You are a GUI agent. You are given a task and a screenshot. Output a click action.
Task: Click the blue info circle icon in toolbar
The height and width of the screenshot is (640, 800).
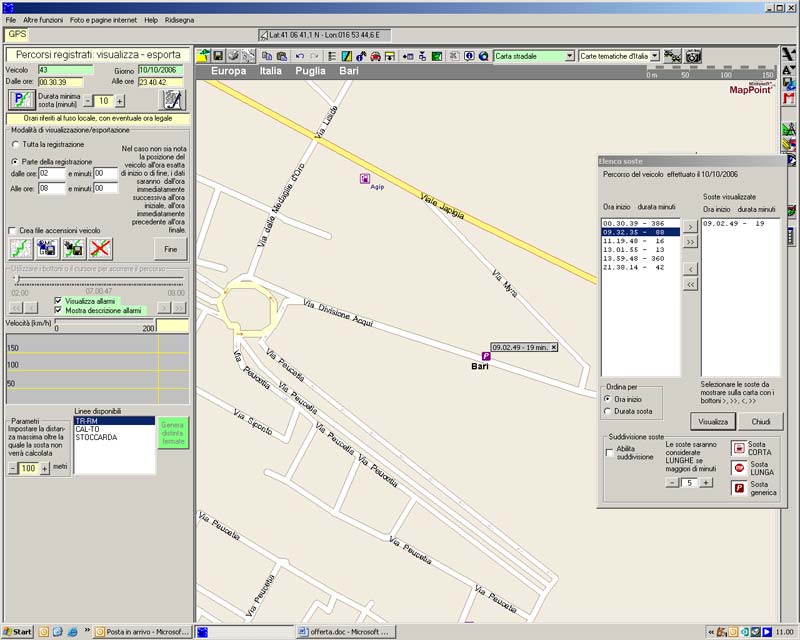[x=469, y=56]
